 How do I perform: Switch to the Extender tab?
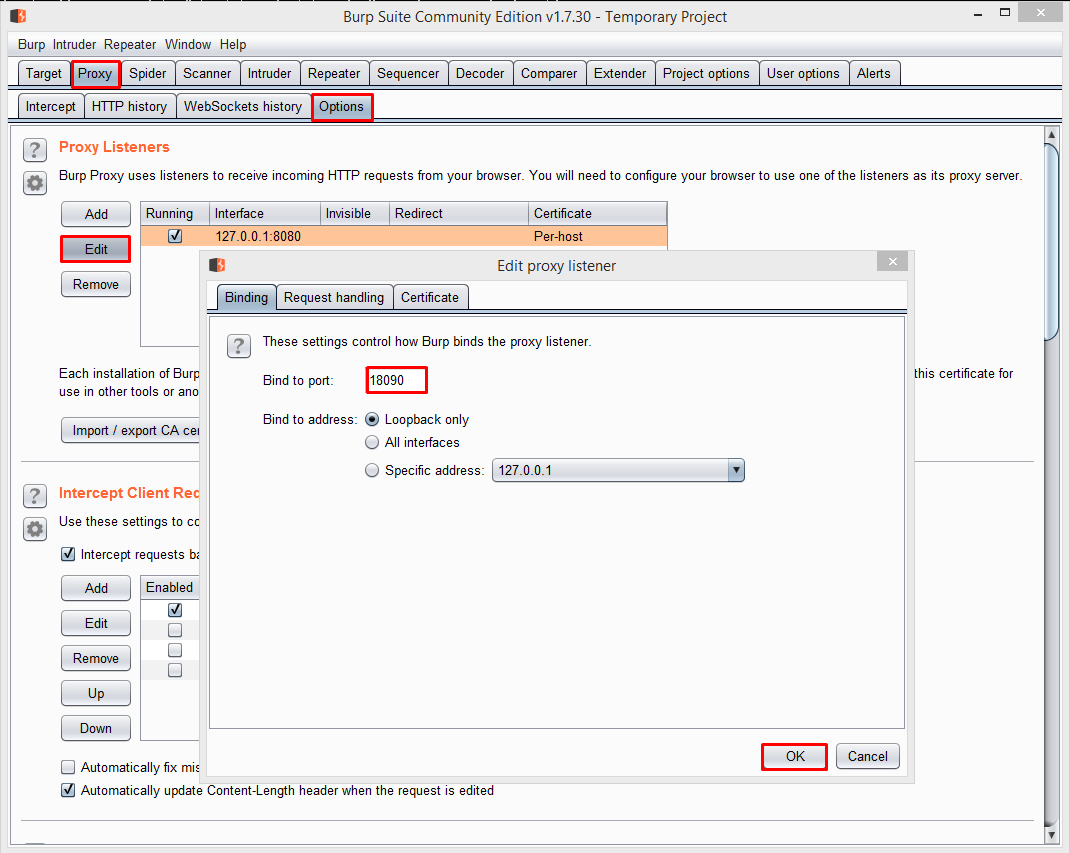(620, 73)
